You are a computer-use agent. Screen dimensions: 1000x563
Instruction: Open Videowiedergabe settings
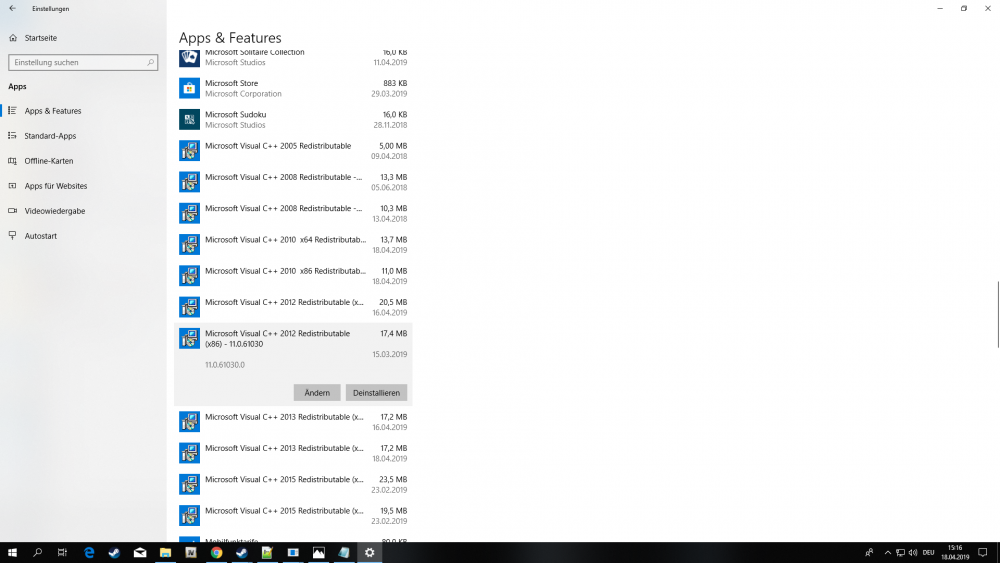coord(84,210)
